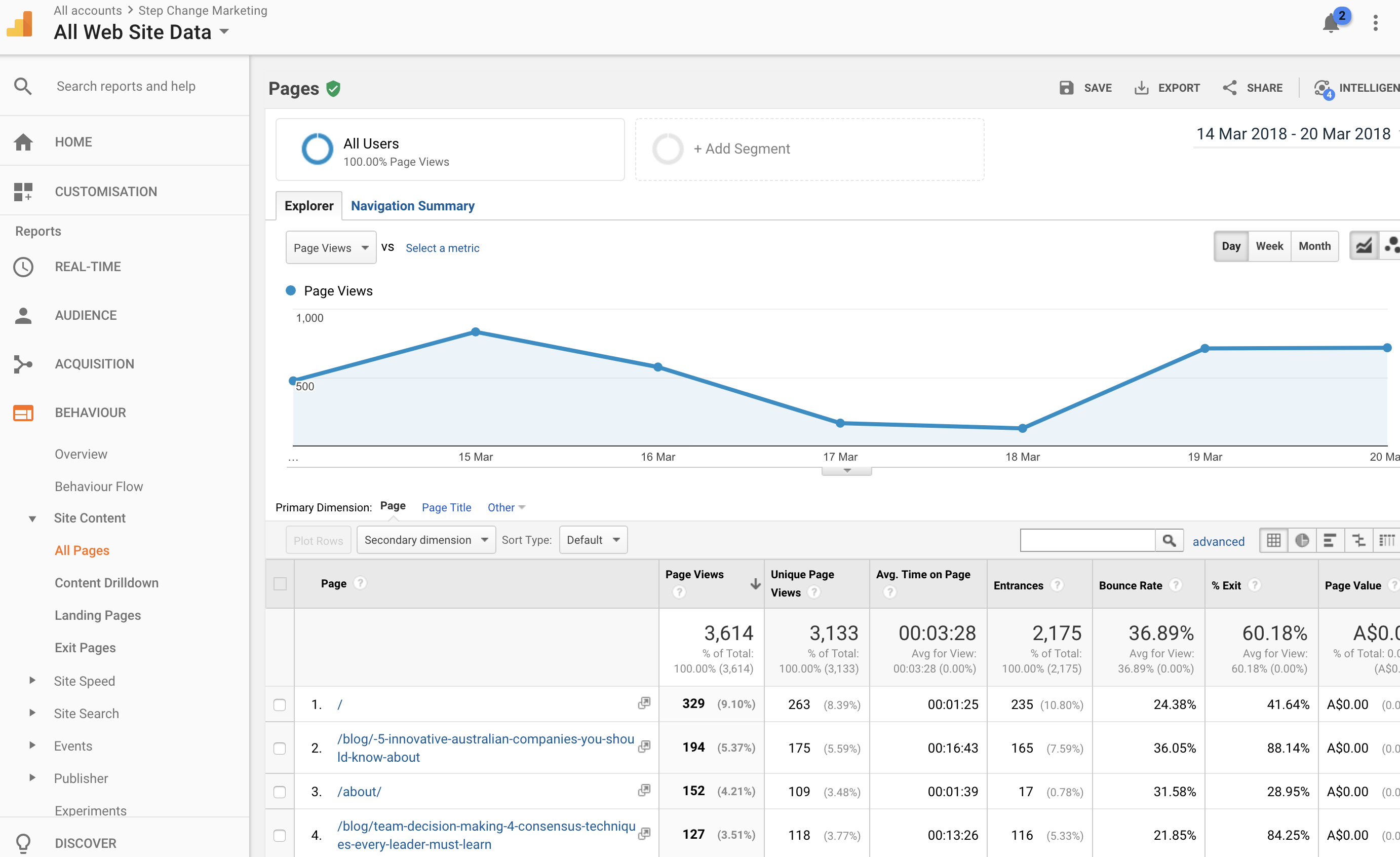Open the Sort Type dropdown
This screenshot has height=857, width=1400.
point(592,539)
